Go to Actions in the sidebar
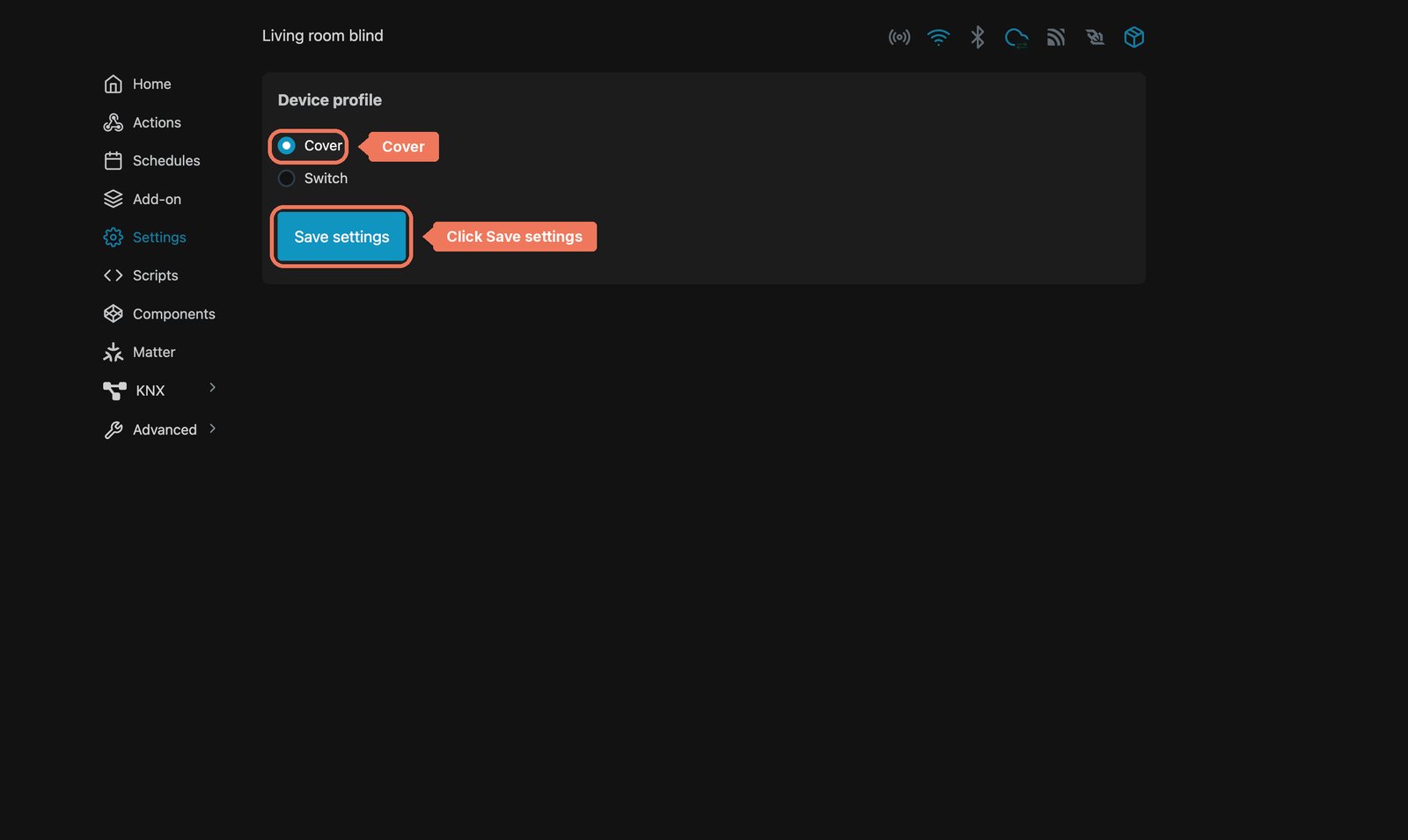1408x840 pixels. (x=142, y=122)
